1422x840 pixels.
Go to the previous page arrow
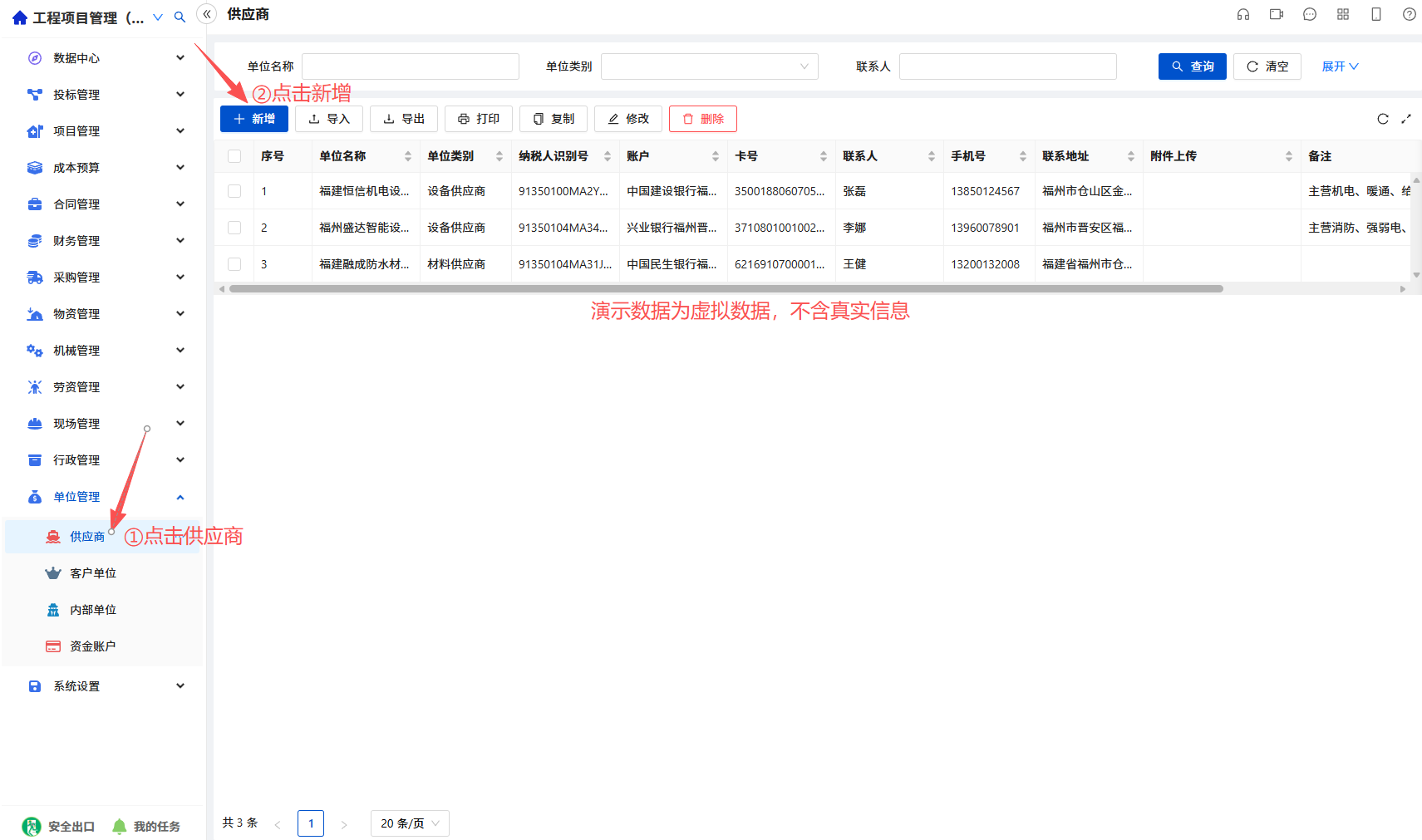coord(278,824)
